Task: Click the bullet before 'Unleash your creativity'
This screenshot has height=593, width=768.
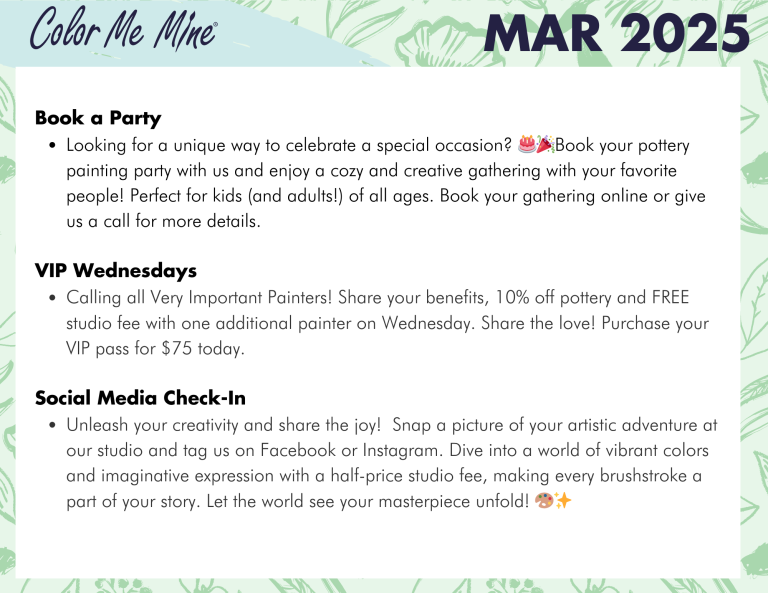Action: tap(52, 425)
